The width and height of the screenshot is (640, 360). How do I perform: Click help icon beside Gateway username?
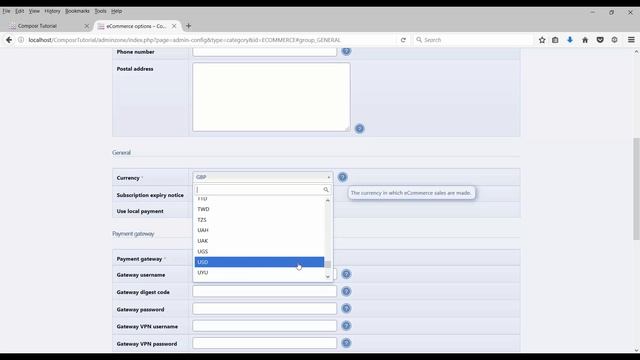(x=347, y=274)
